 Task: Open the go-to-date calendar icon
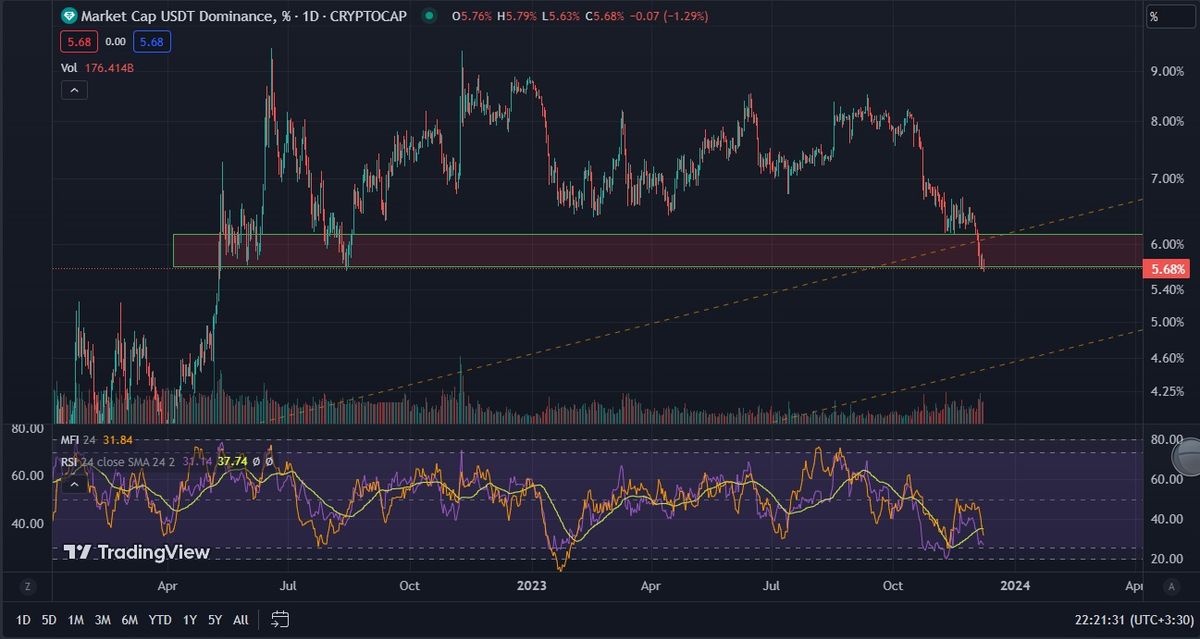click(x=280, y=619)
